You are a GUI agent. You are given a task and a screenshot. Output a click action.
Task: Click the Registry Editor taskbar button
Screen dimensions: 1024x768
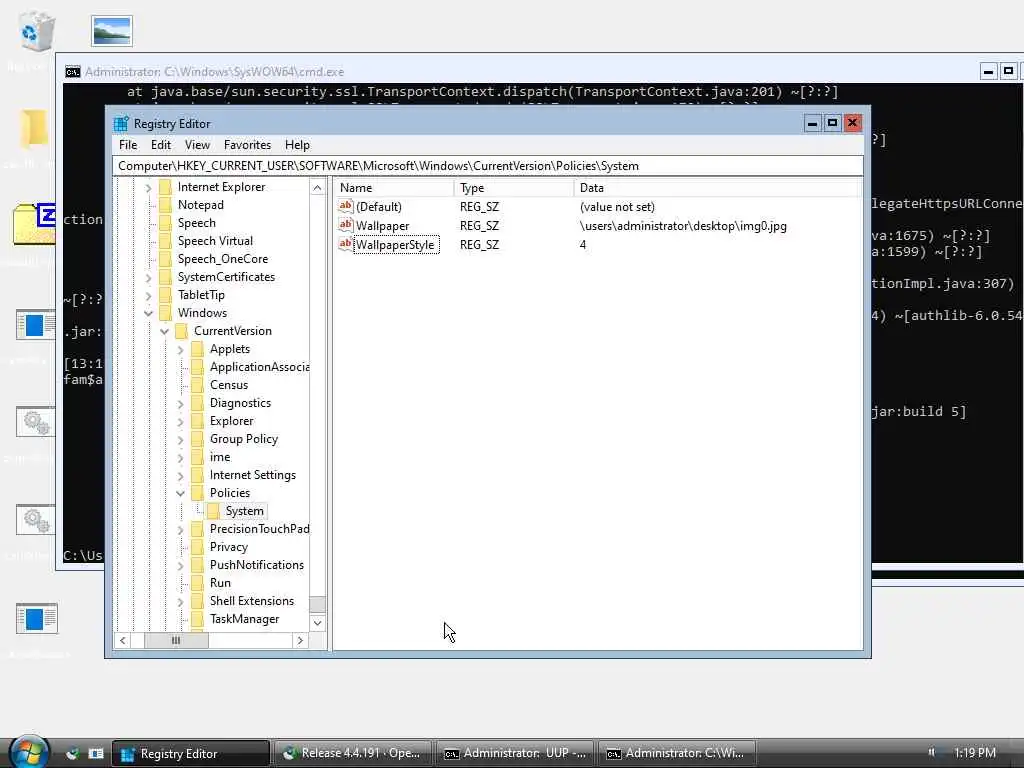(191, 753)
